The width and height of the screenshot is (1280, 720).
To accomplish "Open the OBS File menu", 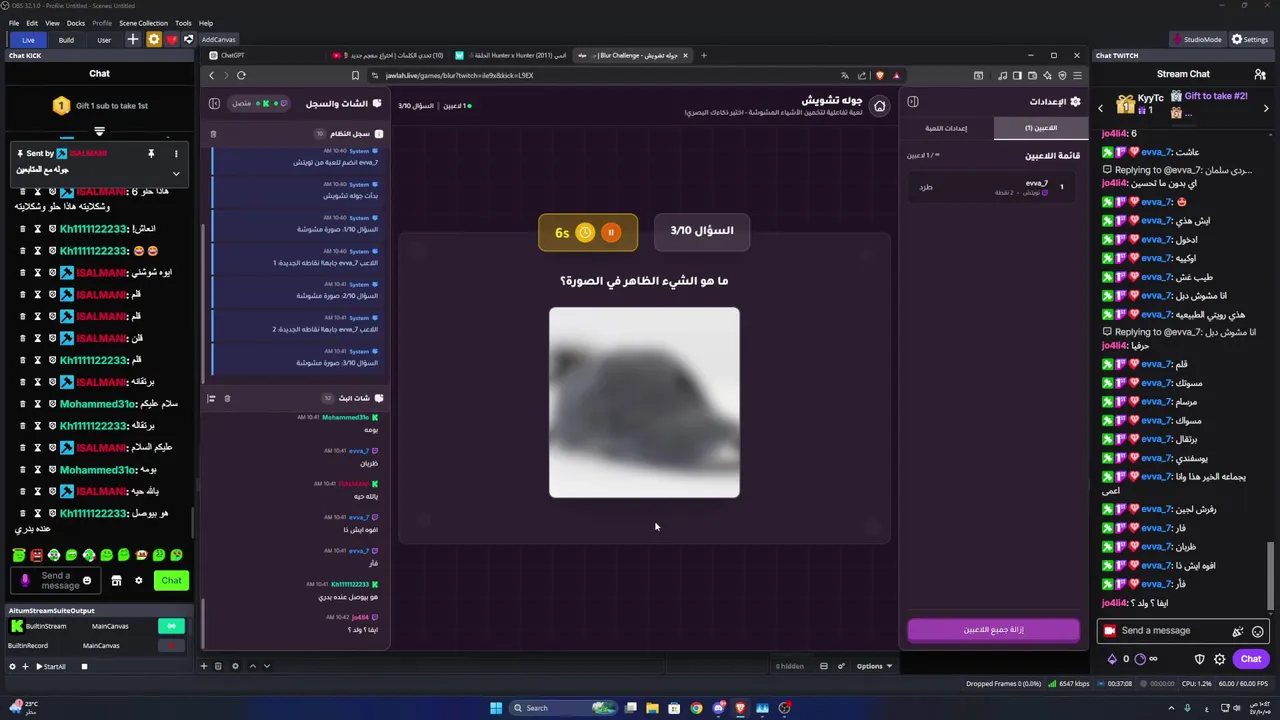I will click(x=14, y=23).
